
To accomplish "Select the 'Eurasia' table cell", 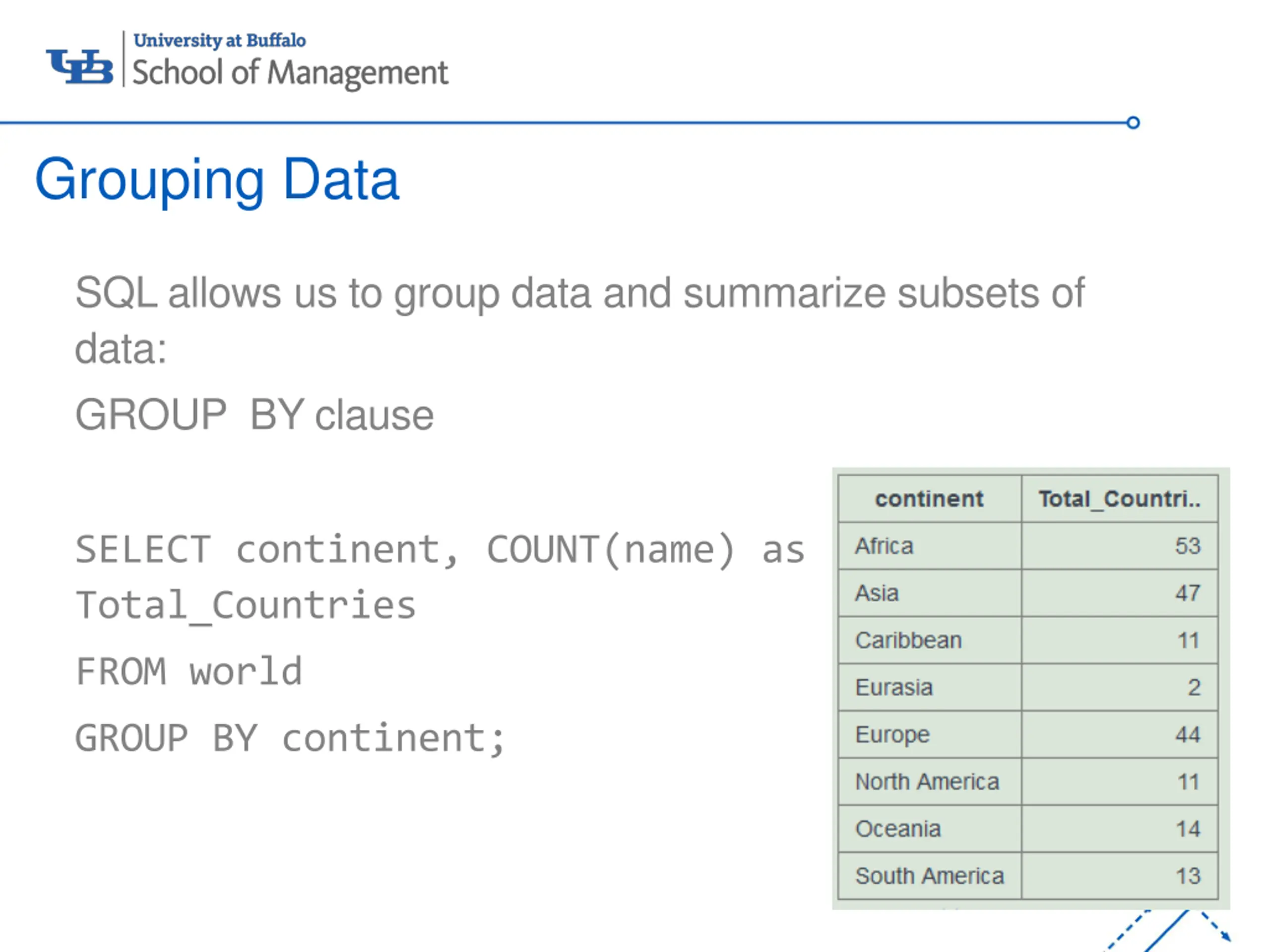I will [x=930, y=687].
